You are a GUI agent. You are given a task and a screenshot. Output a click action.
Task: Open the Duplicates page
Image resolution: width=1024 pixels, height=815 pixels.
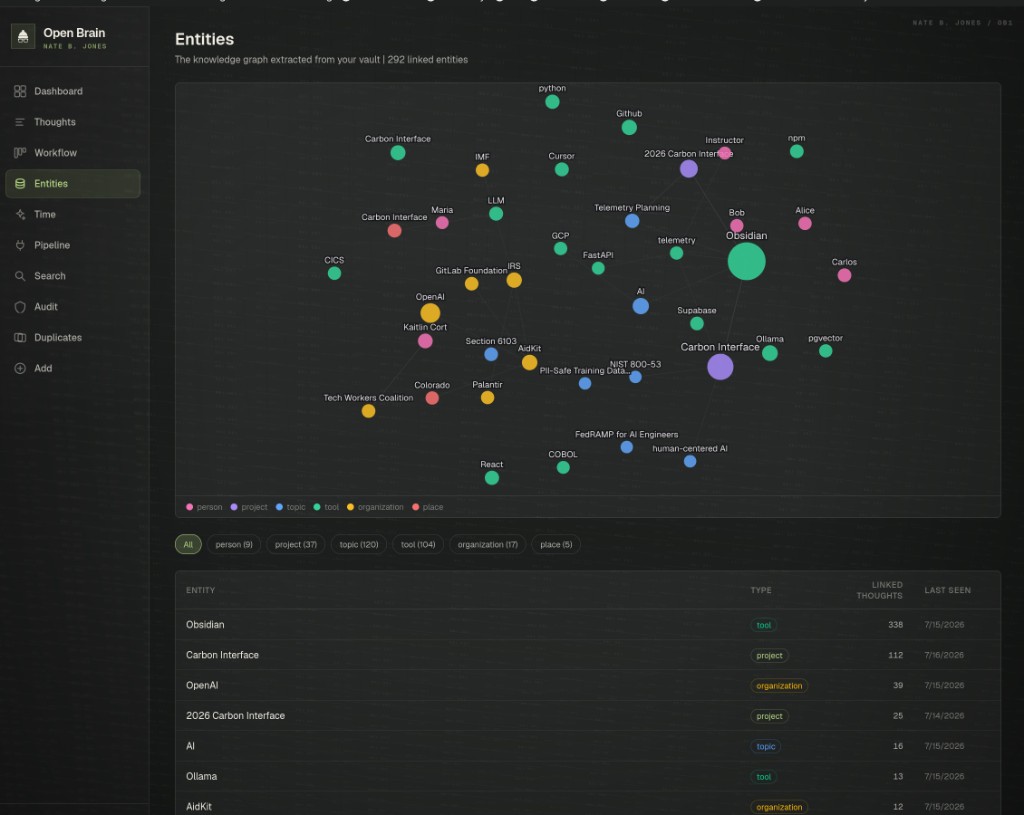coord(72,338)
